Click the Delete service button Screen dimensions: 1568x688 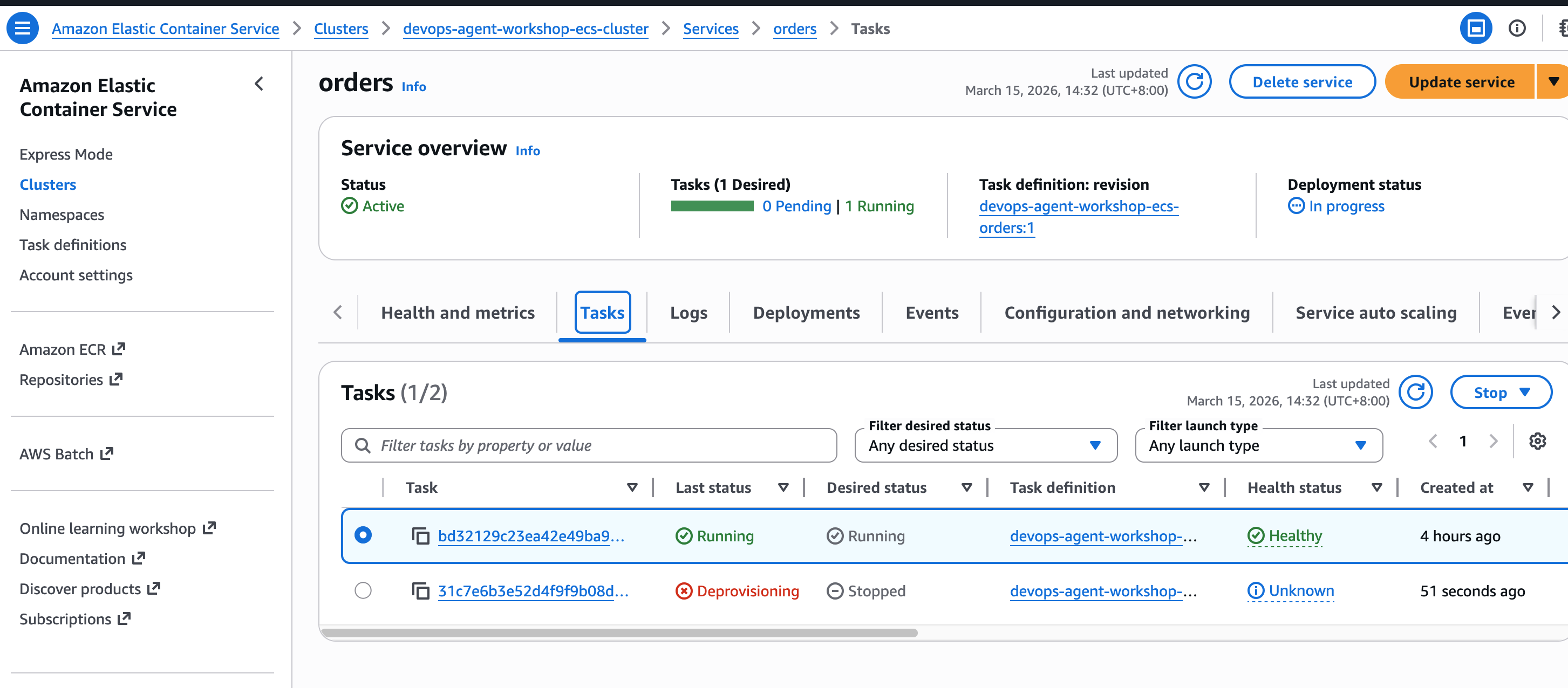[1301, 82]
